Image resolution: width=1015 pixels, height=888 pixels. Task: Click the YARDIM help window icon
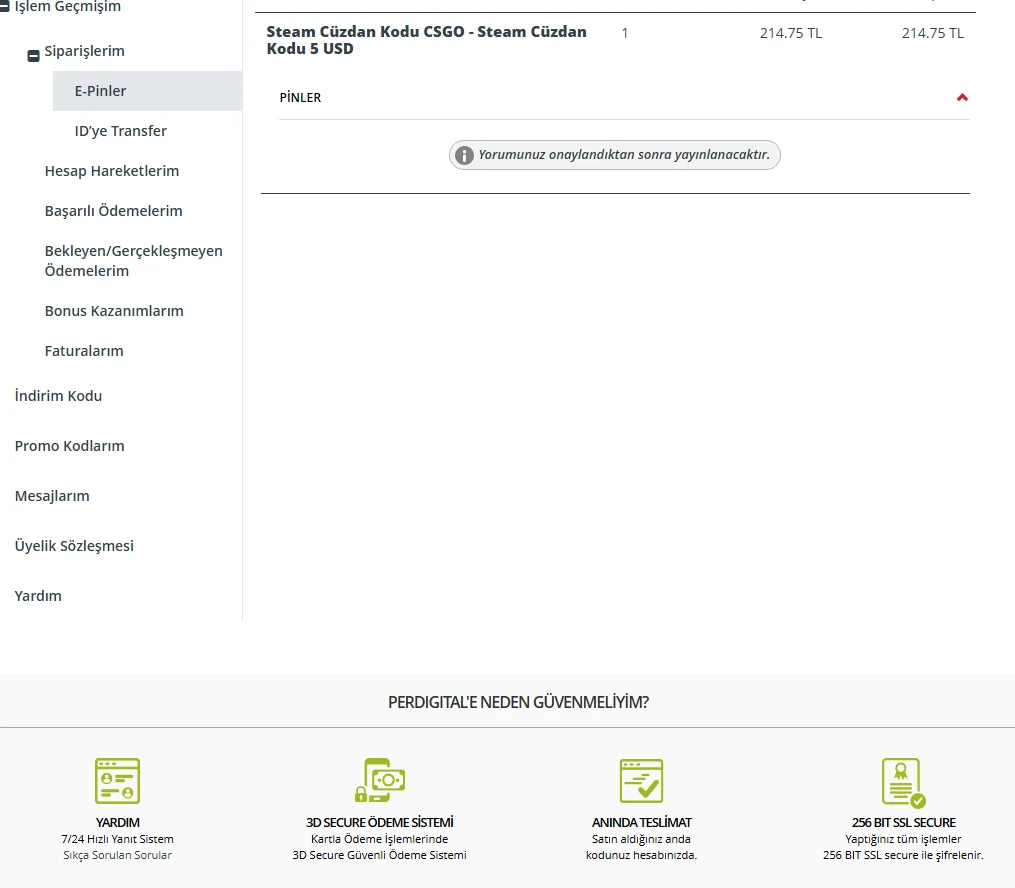(x=117, y=781)
